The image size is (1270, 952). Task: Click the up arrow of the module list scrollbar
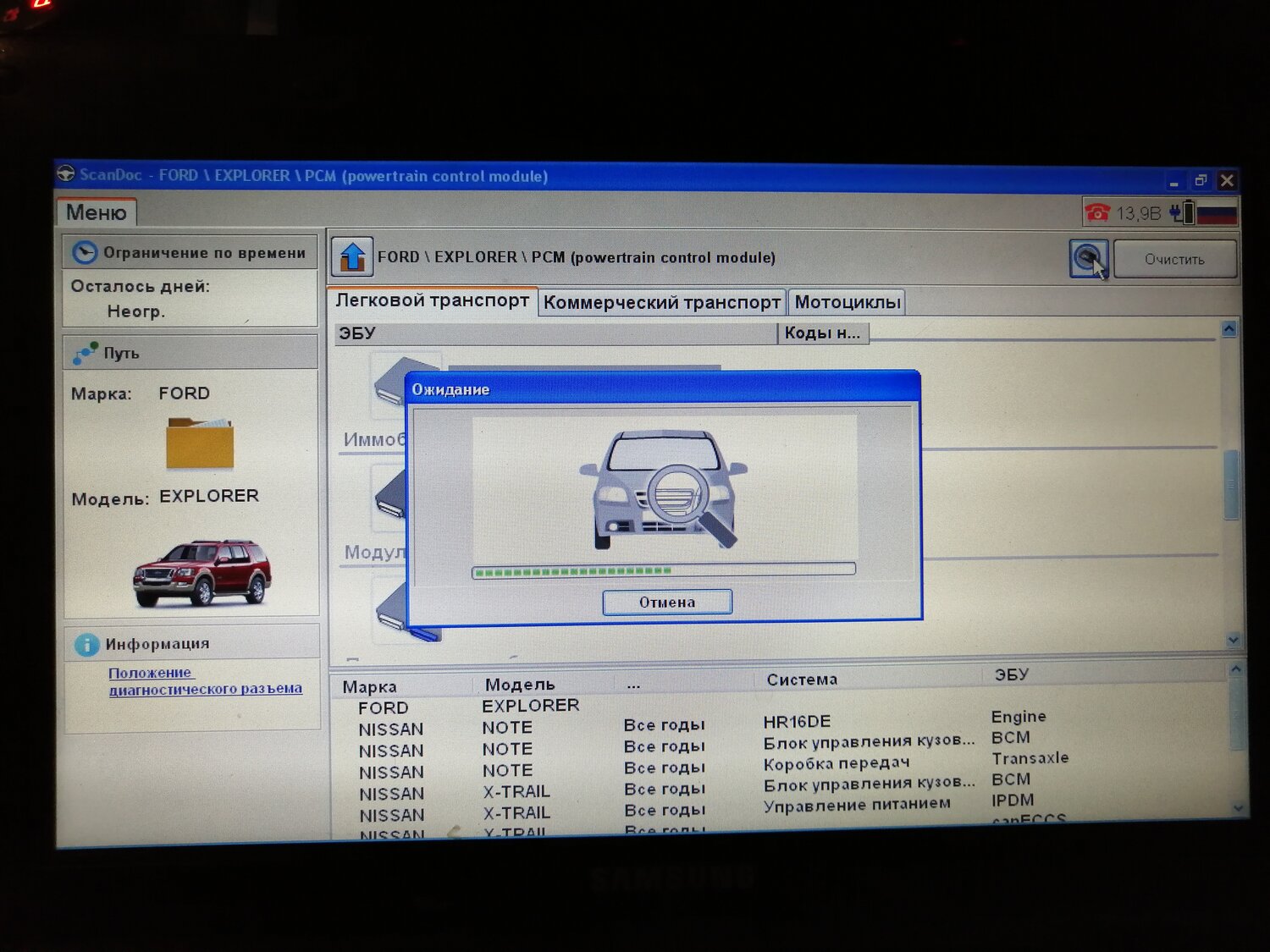click(x=1229, y=329)
